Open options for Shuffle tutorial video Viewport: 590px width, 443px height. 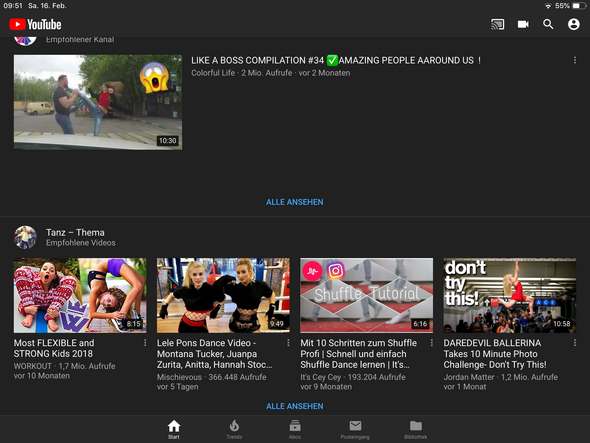432,343
